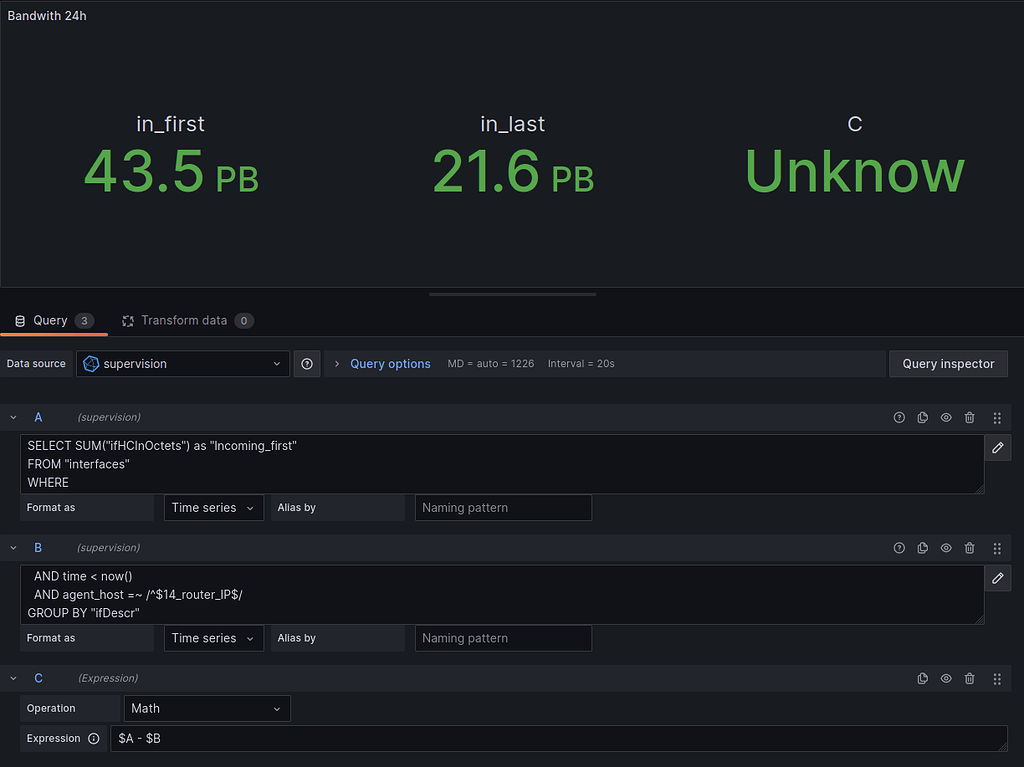Delete query A with the trash icon
This screenshot has height=767, width=1024.
(969, 417)
